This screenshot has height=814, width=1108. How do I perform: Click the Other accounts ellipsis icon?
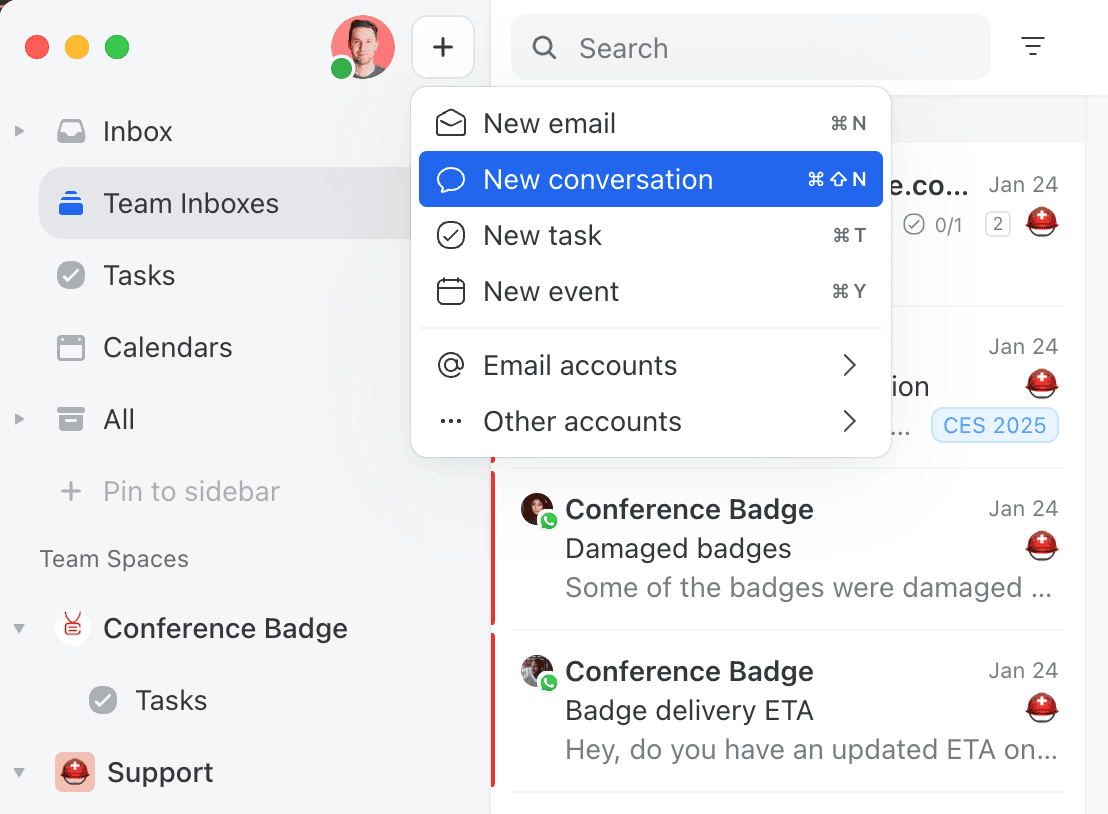[451, 421]
